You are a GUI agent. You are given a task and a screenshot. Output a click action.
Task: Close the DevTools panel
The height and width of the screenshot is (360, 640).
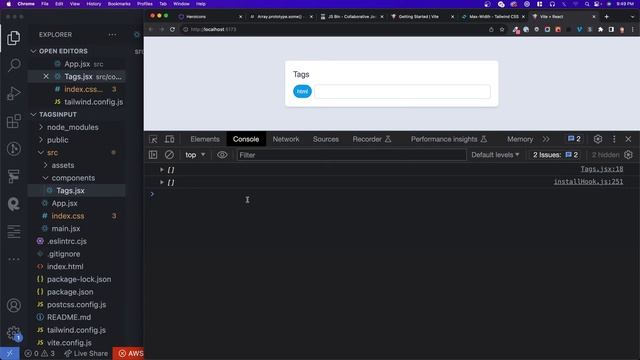coord(628,139)
